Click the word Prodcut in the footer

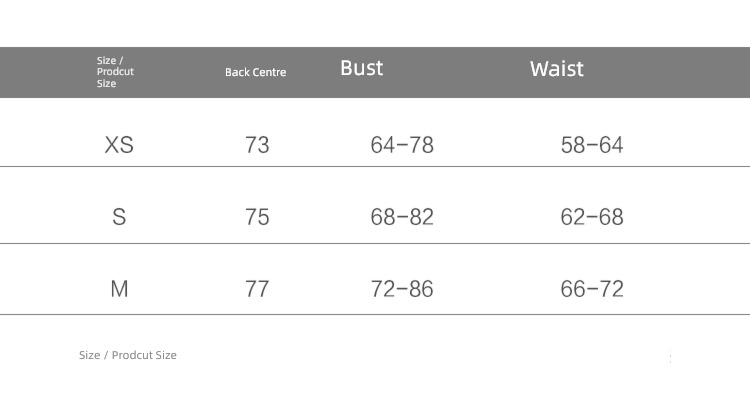pyautogui.click(x=132, y=355)
